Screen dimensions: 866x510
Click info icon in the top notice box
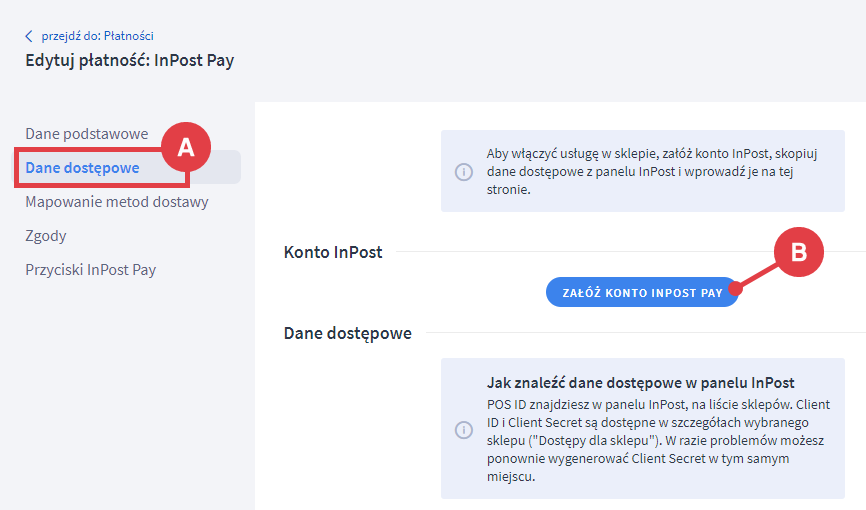coord(463,171)
